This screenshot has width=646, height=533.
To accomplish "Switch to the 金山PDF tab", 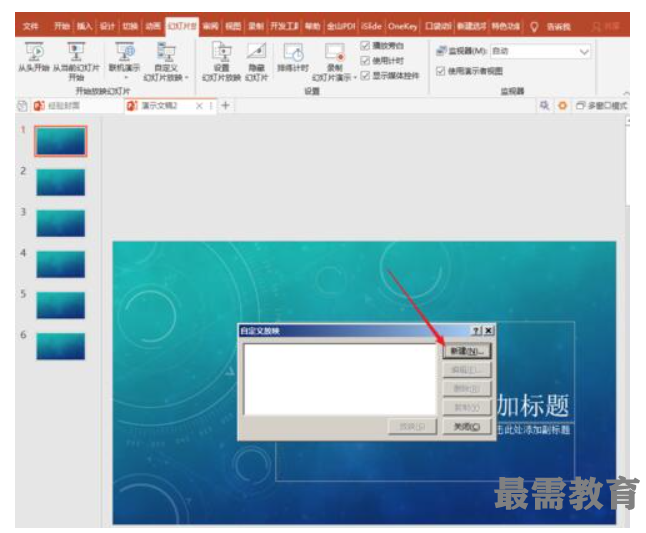I will [341, 26].
